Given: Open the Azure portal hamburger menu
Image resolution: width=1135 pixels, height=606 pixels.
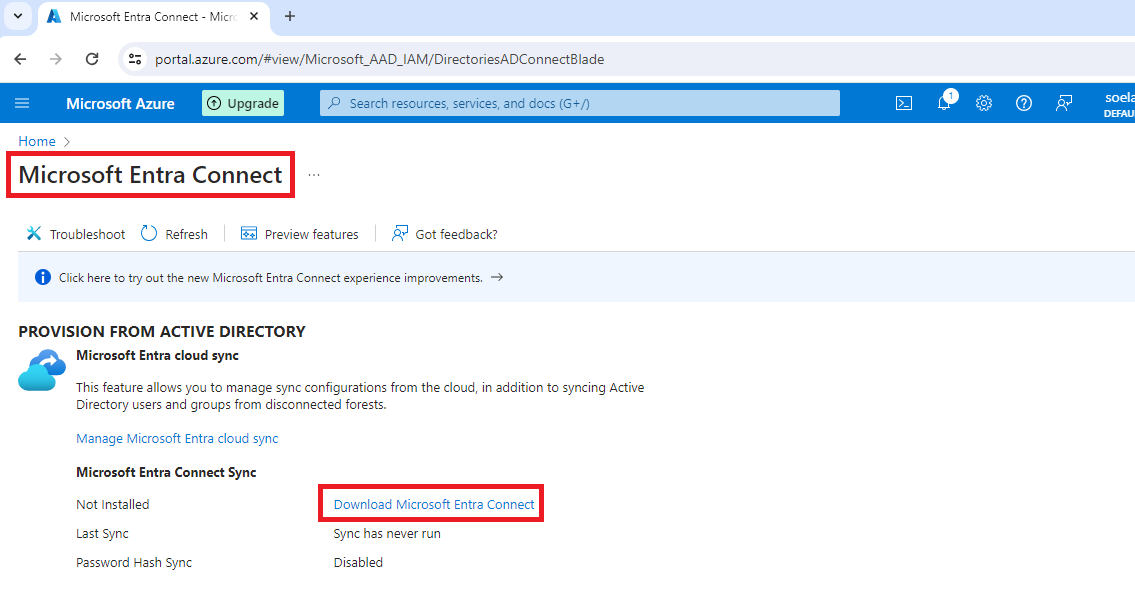Looking at the screenshot, I should pyautogui.click(x=22, y=104).
